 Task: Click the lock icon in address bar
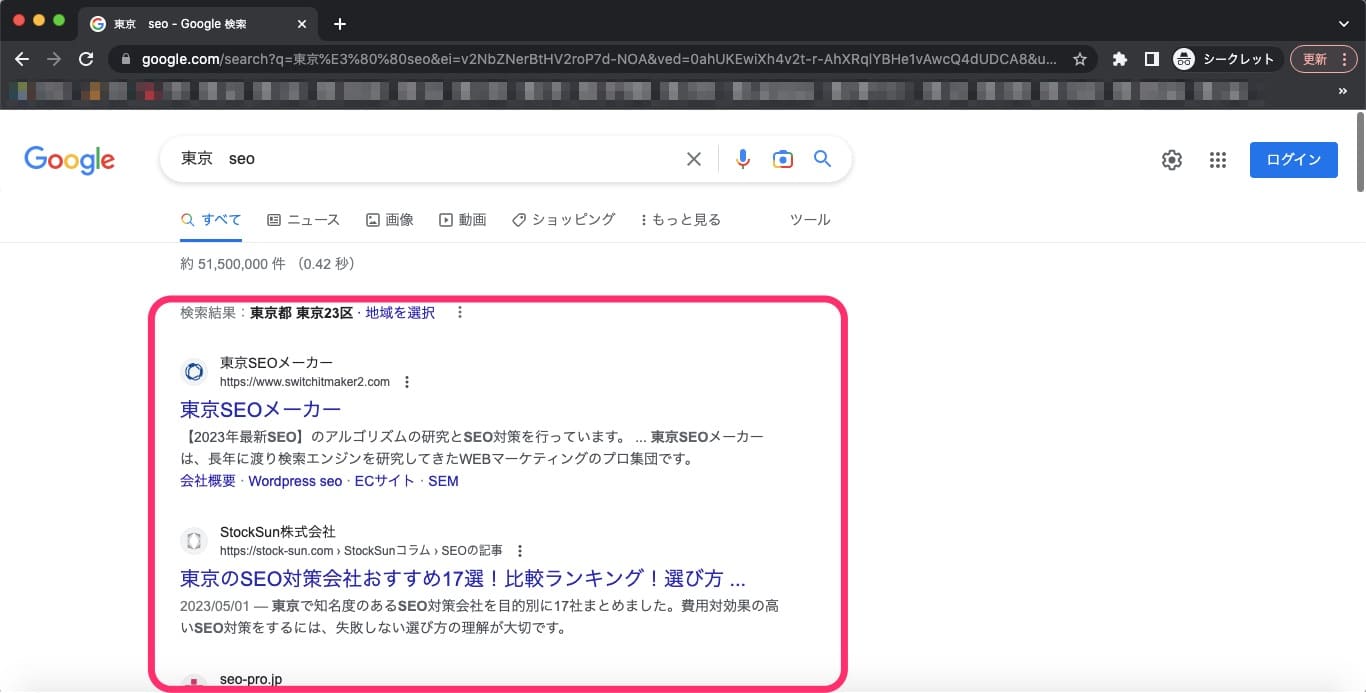tap(125, 59)
